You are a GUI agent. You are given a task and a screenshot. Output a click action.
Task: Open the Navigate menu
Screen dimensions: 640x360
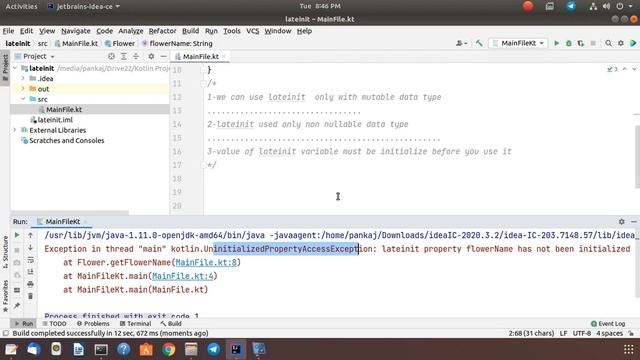[76, 31]
